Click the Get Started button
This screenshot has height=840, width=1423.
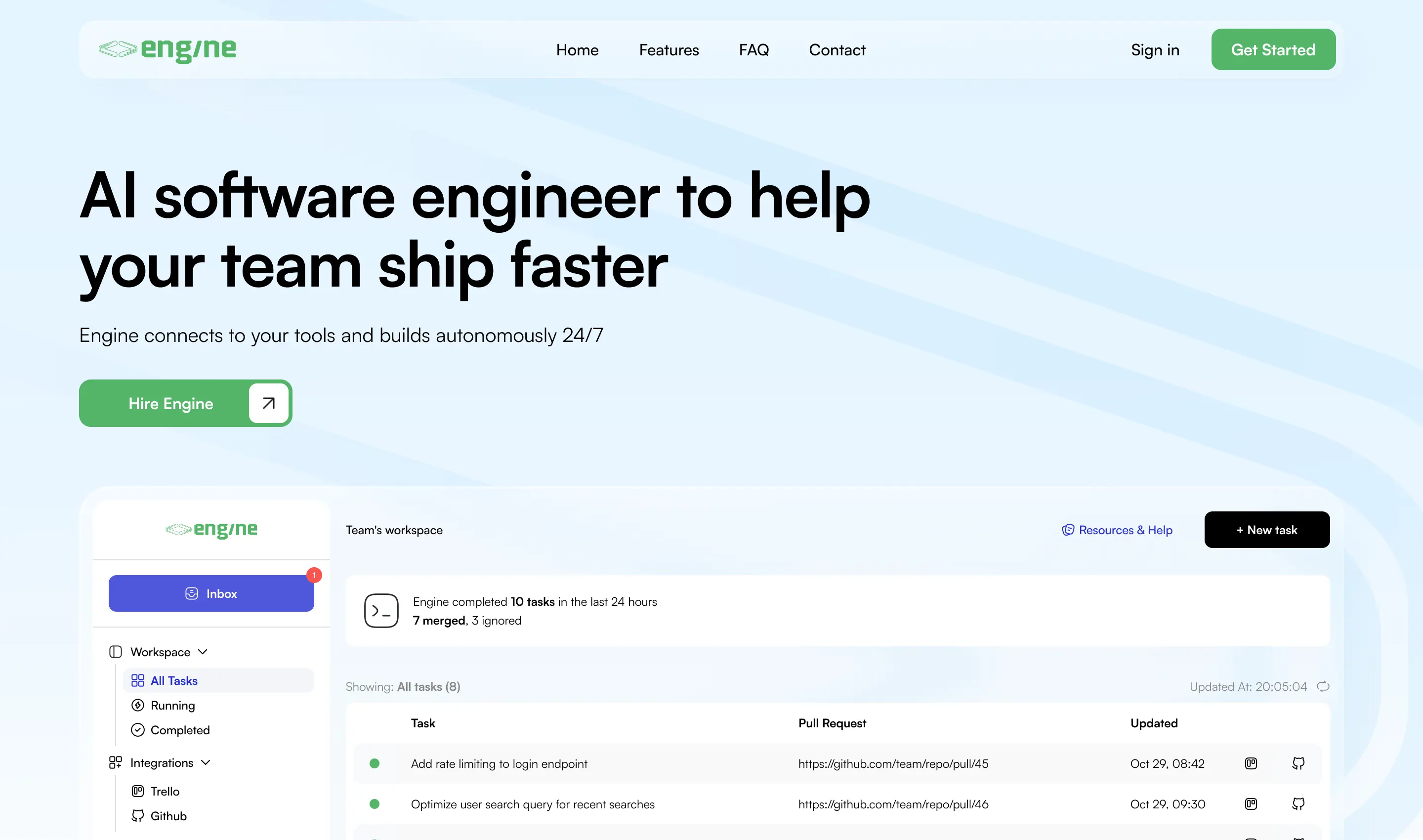[x=1273, y=50]
